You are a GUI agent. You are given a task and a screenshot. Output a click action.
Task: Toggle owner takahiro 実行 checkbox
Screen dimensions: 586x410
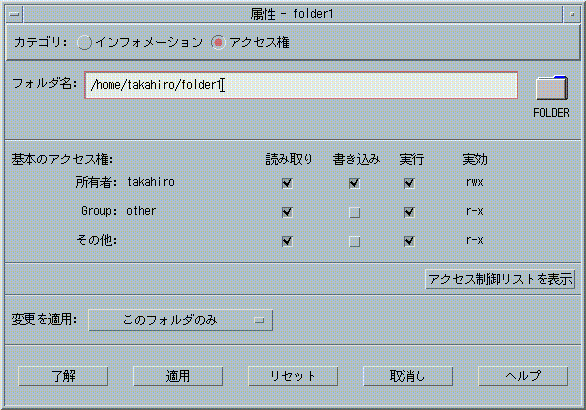click(x=409, y=183)
